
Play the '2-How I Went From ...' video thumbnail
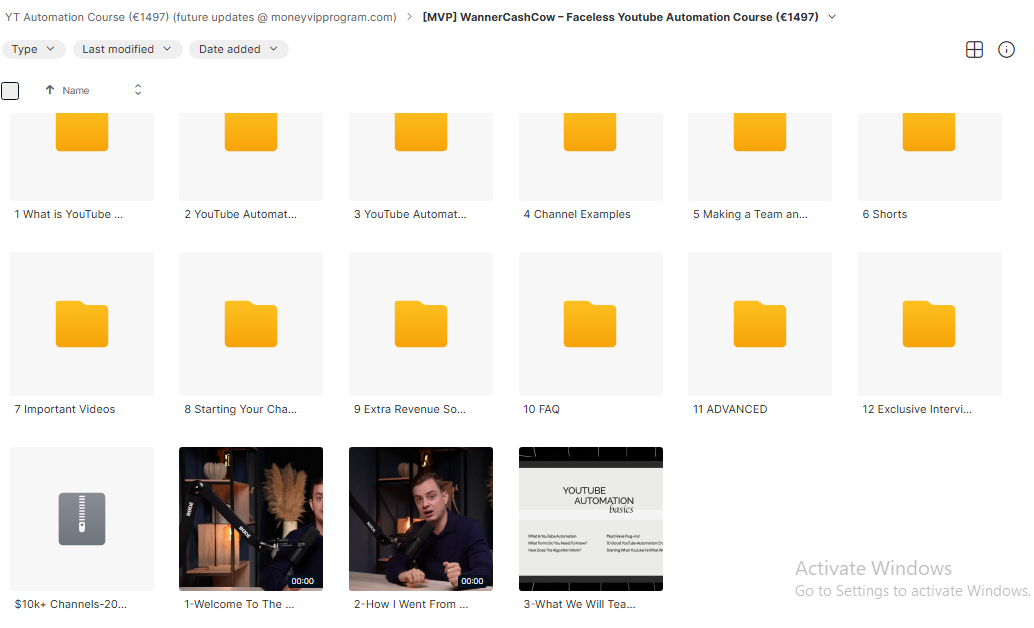pos(421,518)
